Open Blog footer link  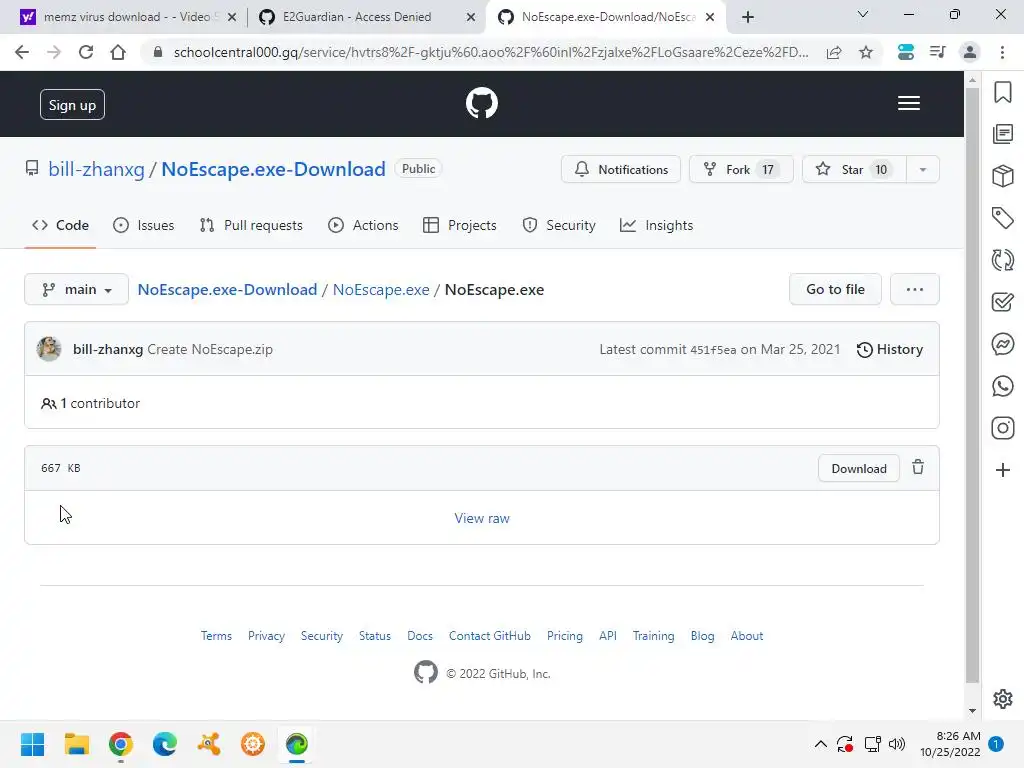point(703,635)
